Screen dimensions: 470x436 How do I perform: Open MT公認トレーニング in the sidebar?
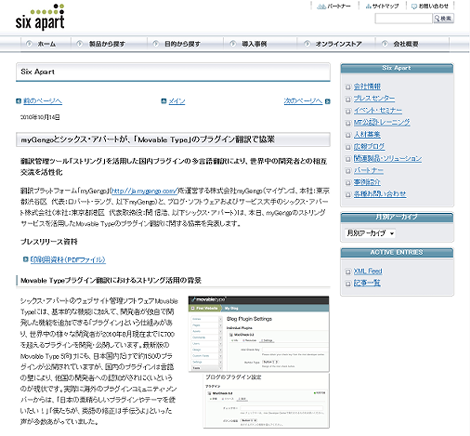click(382, 122)
